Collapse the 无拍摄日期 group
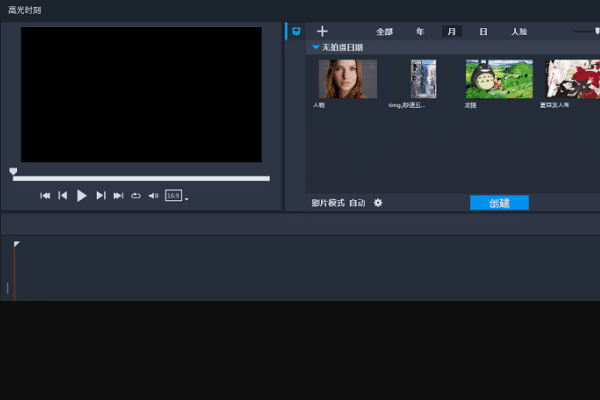The width and height of the screenshot is (600, 400). 316,47
